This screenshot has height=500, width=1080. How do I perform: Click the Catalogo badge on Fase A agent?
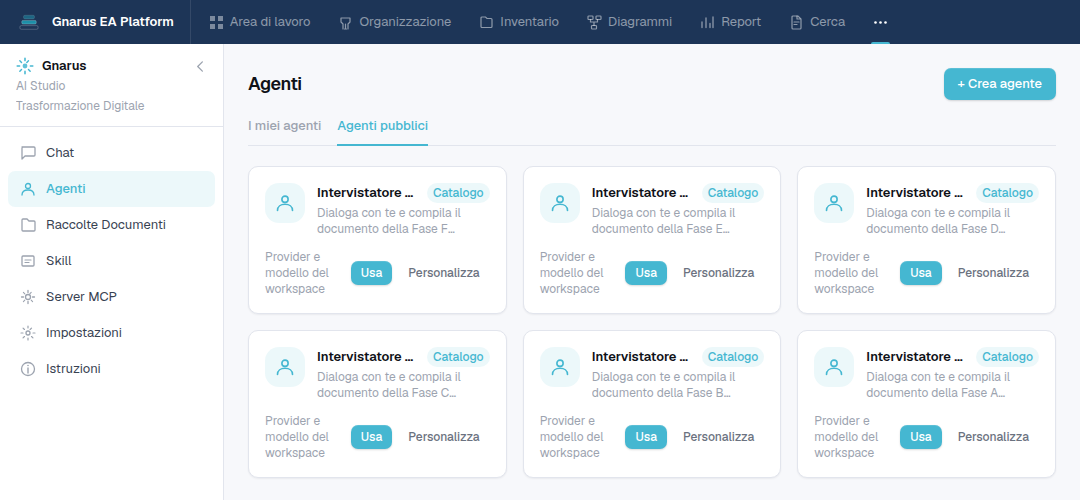coord(1008,357)
